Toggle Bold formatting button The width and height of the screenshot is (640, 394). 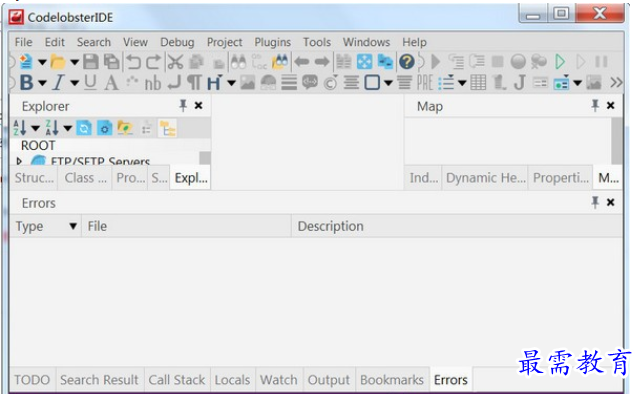point(27,83)
